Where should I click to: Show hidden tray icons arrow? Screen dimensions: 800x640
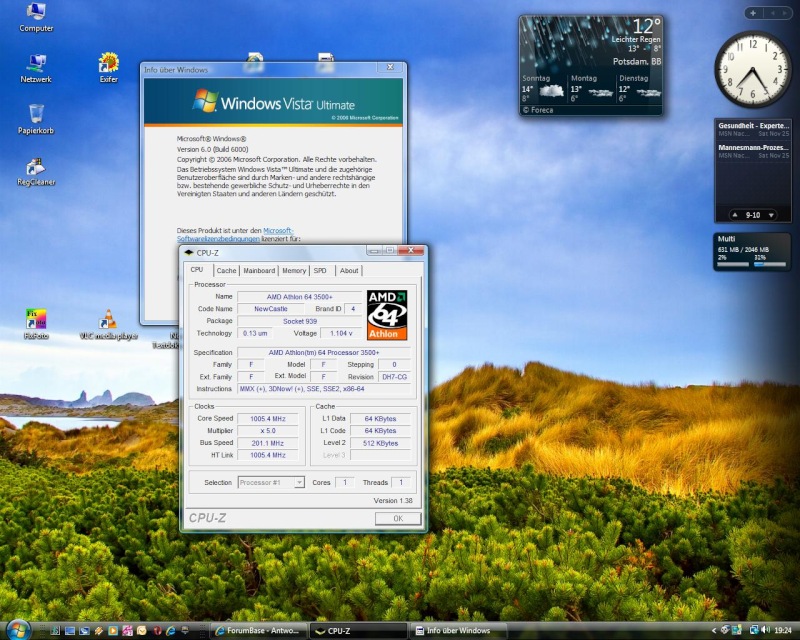coord(714,630)
